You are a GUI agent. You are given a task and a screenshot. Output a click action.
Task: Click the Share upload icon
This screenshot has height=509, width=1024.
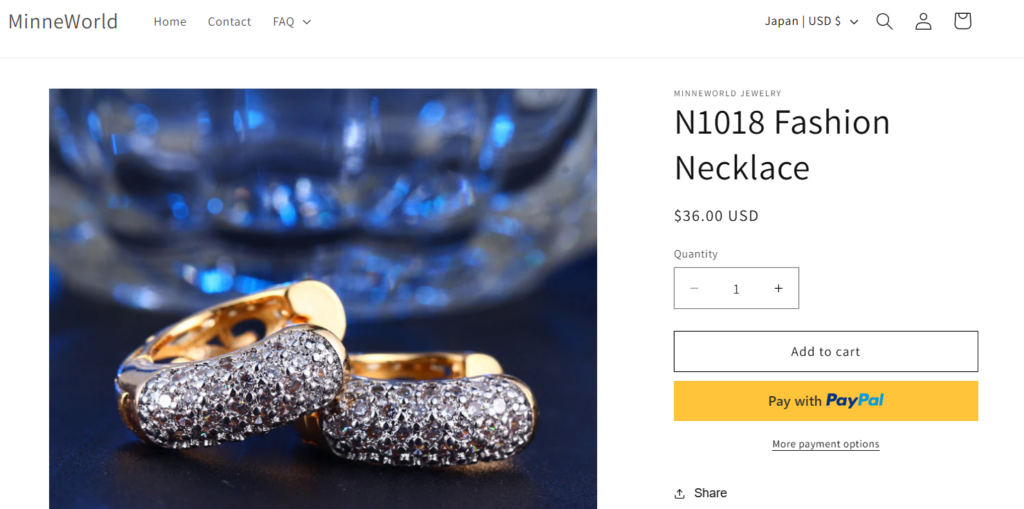point(680,493)
